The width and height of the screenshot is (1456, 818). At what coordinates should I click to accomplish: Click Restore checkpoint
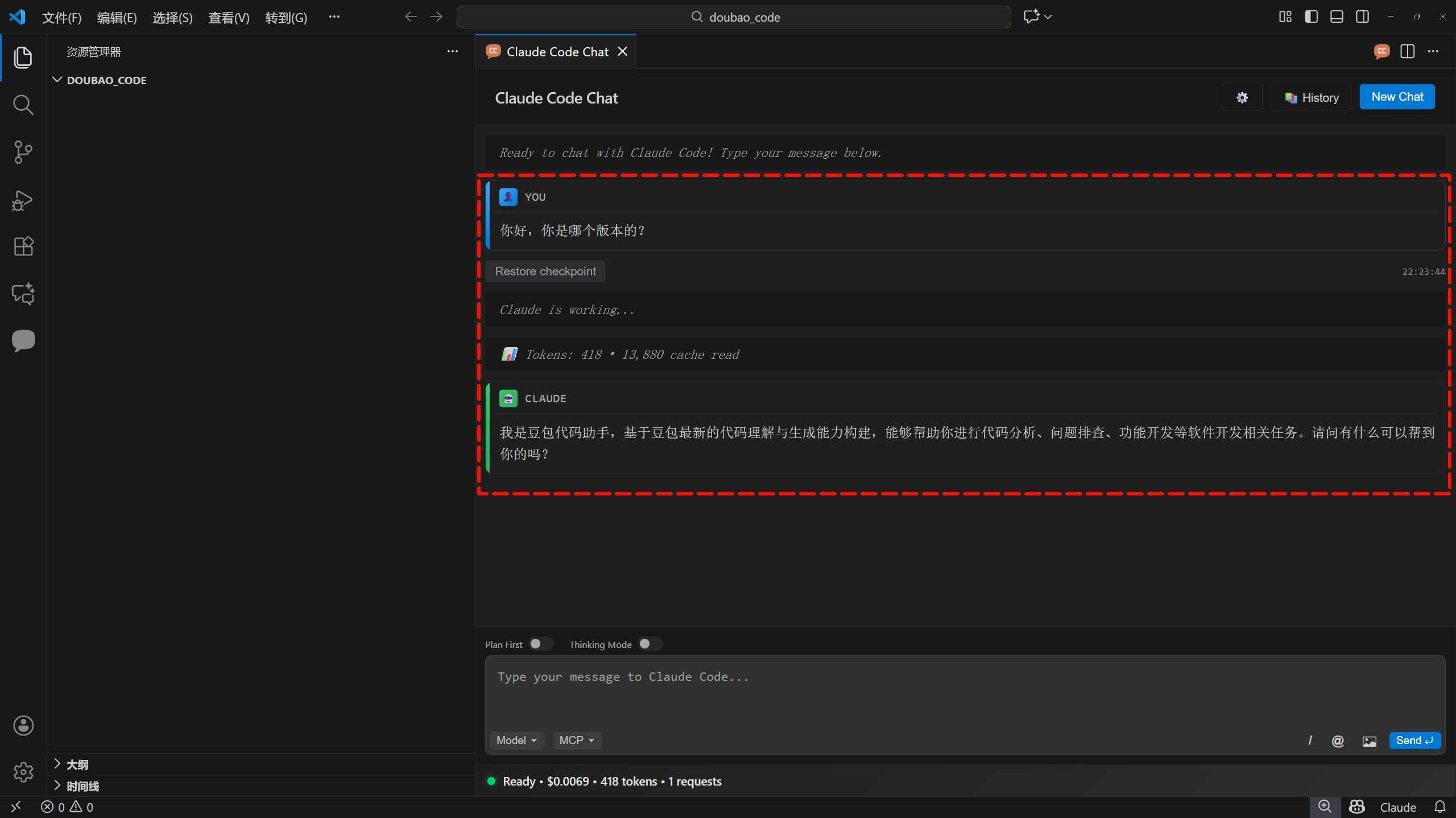545,271
